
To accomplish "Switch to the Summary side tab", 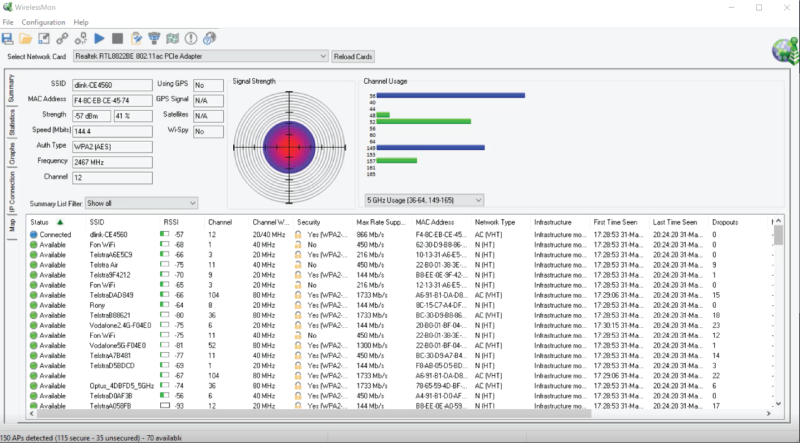I will point(11,88).
